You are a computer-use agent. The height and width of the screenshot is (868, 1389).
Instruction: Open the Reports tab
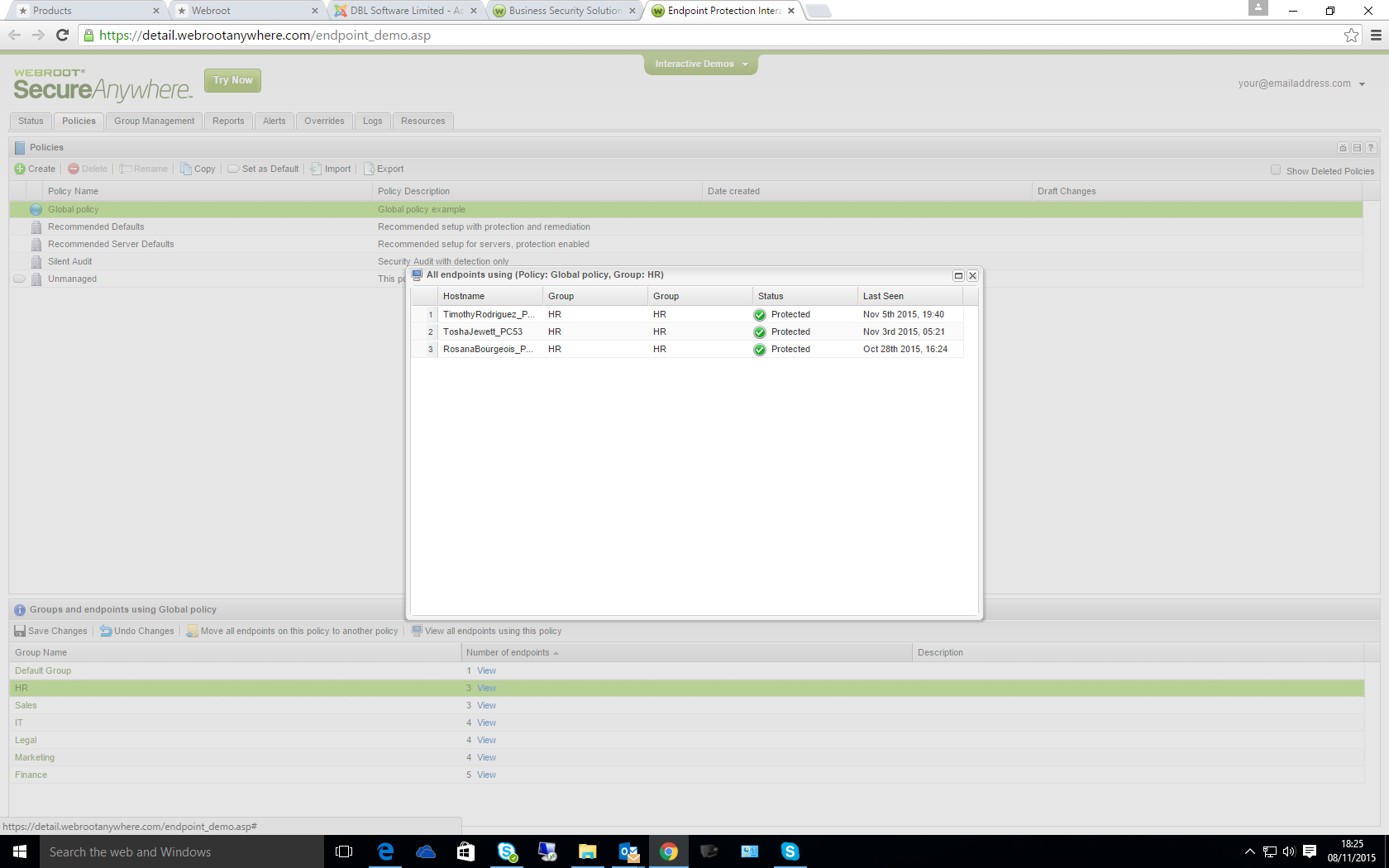tap(228, 122)
